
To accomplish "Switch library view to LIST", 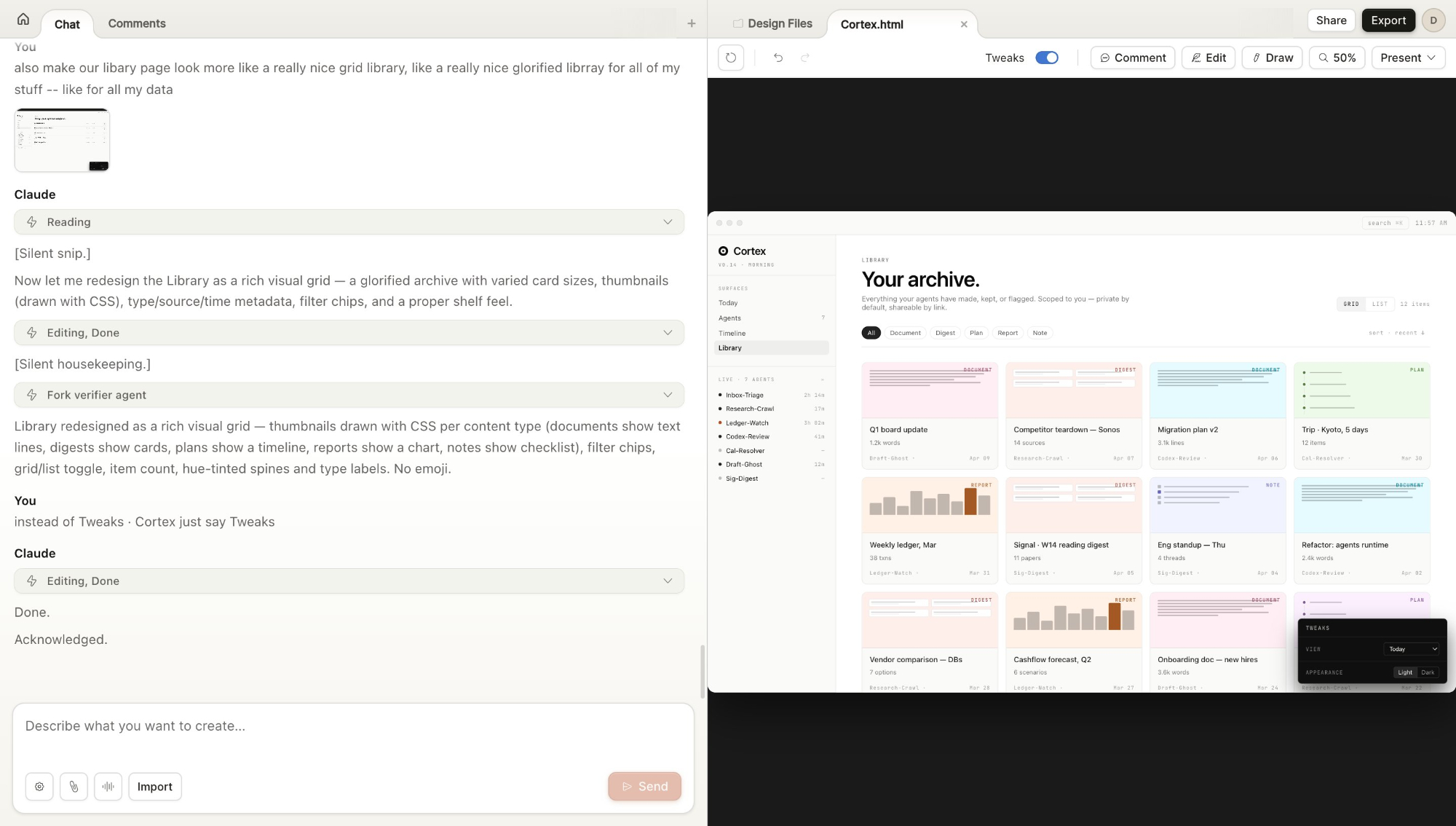I will coord(1380,304).
